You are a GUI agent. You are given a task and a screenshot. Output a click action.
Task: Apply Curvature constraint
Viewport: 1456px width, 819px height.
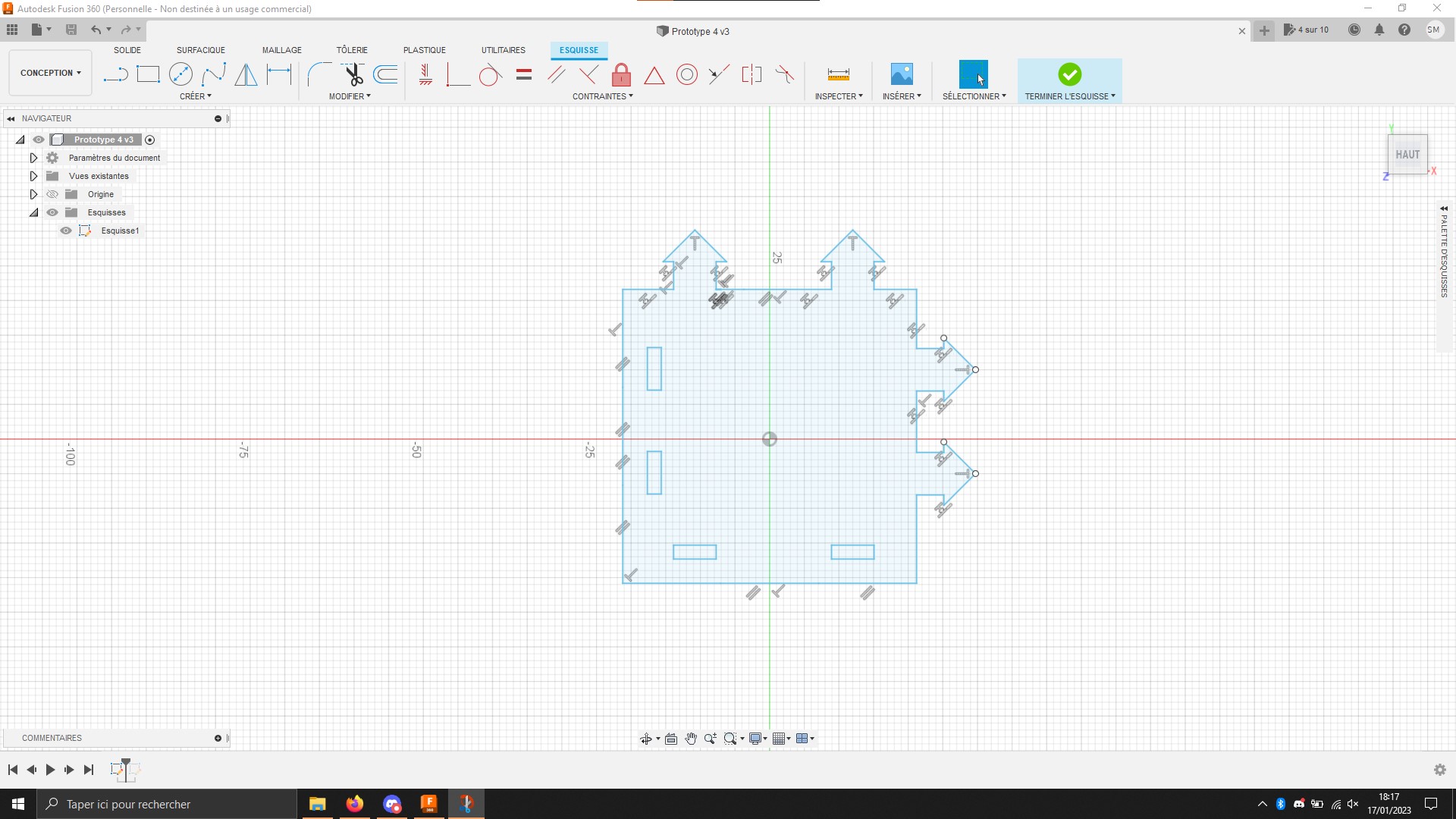[785, 74]
